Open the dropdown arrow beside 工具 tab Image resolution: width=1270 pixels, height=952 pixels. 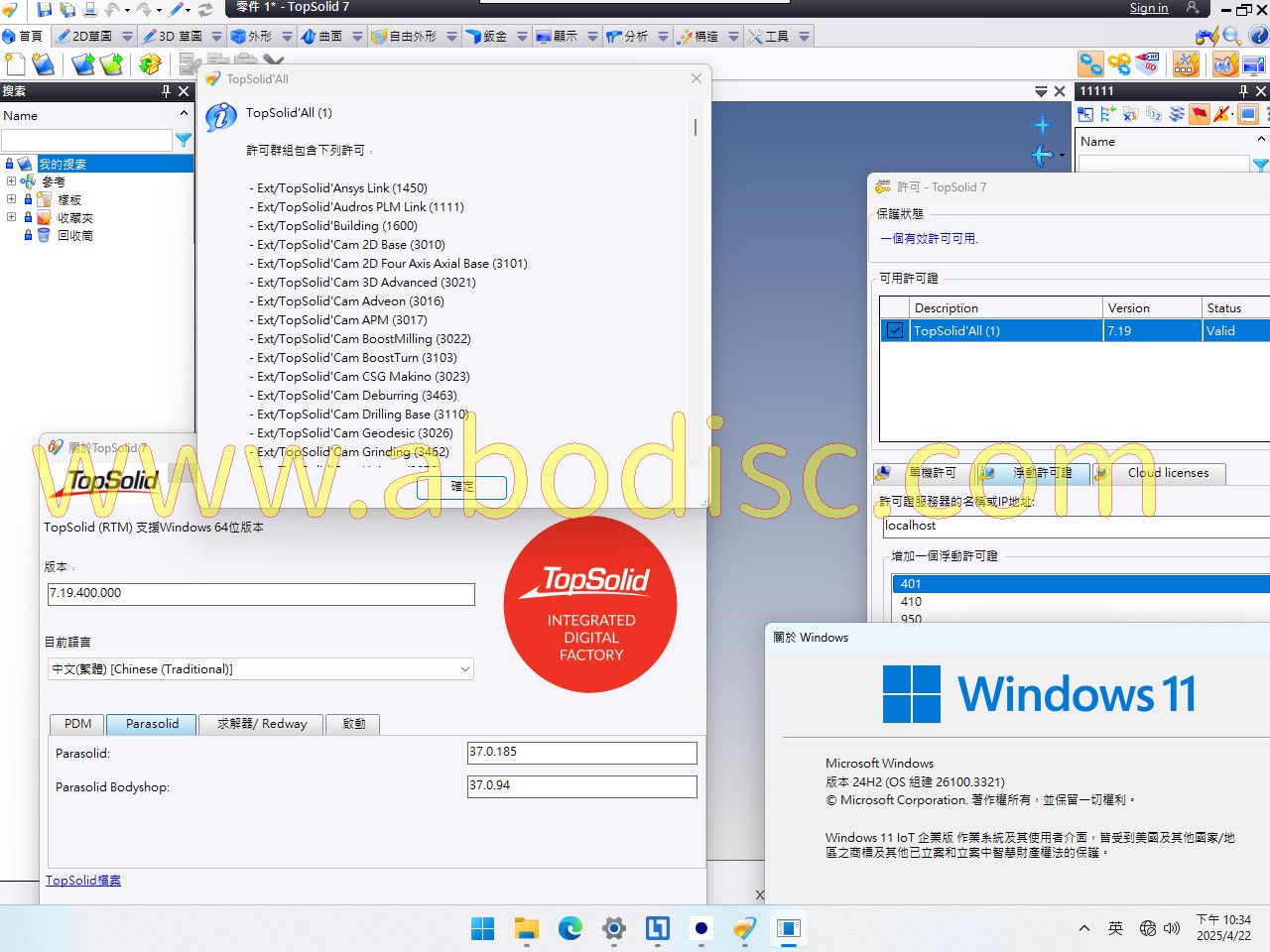point(804,37)
